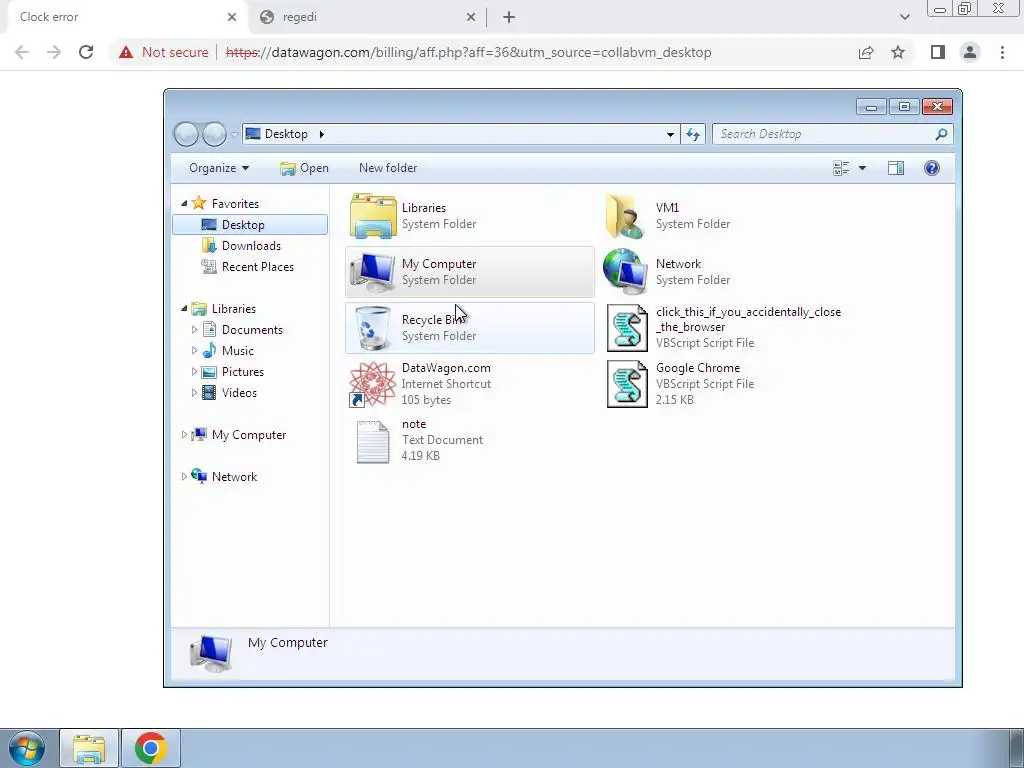The image size is (1024, 768).
Task: Open the Windows Start orb
Action: pos(27,748)
